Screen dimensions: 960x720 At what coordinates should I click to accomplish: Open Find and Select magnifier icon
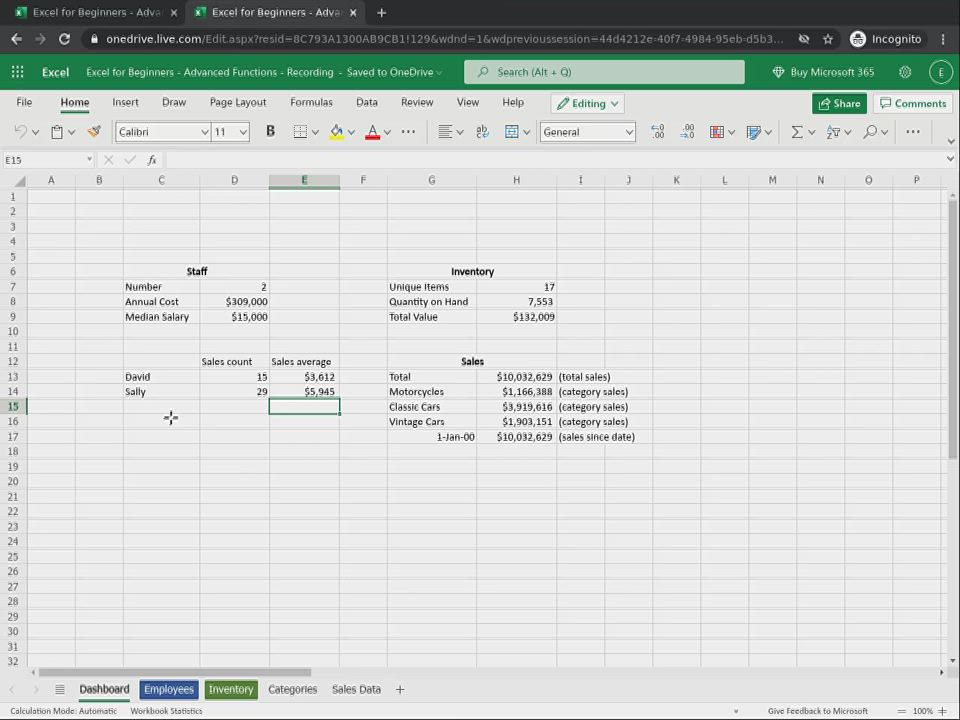tap(869, 132)
